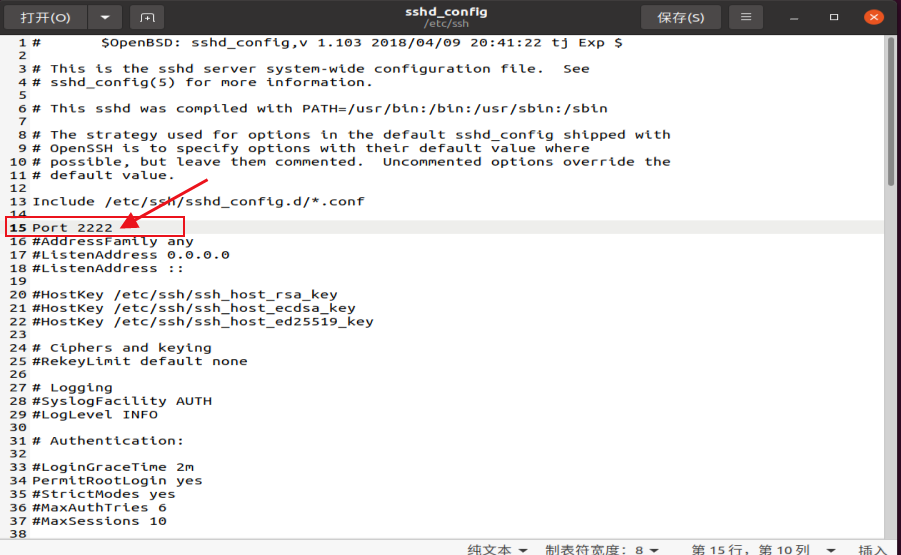Click the line '#LoginGraceTime 2m'
The height and width of the screenshot is (555, 901).
113,467
